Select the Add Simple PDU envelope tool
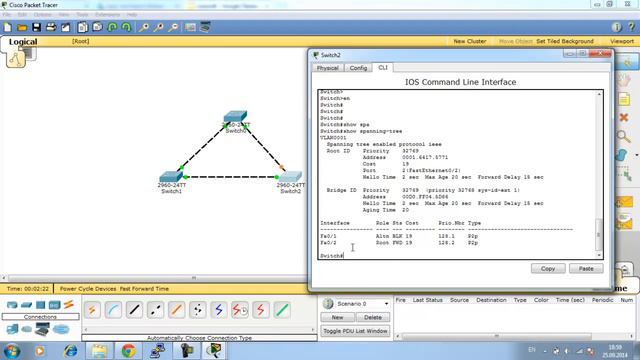Image resolution: width=640 pixels, height=360 pixels. [624, 202]
